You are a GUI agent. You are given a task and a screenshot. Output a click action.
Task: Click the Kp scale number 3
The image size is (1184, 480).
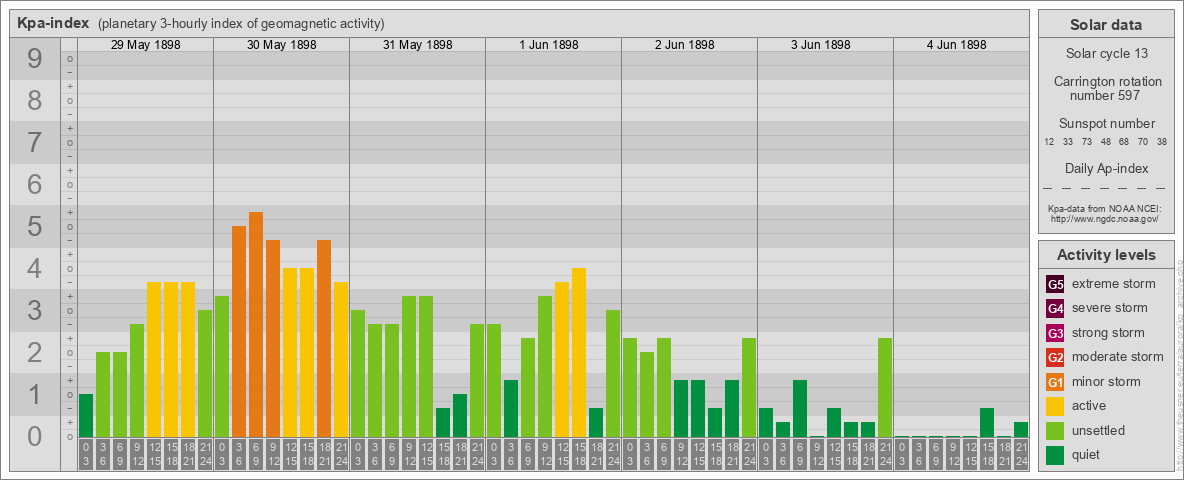34,310
